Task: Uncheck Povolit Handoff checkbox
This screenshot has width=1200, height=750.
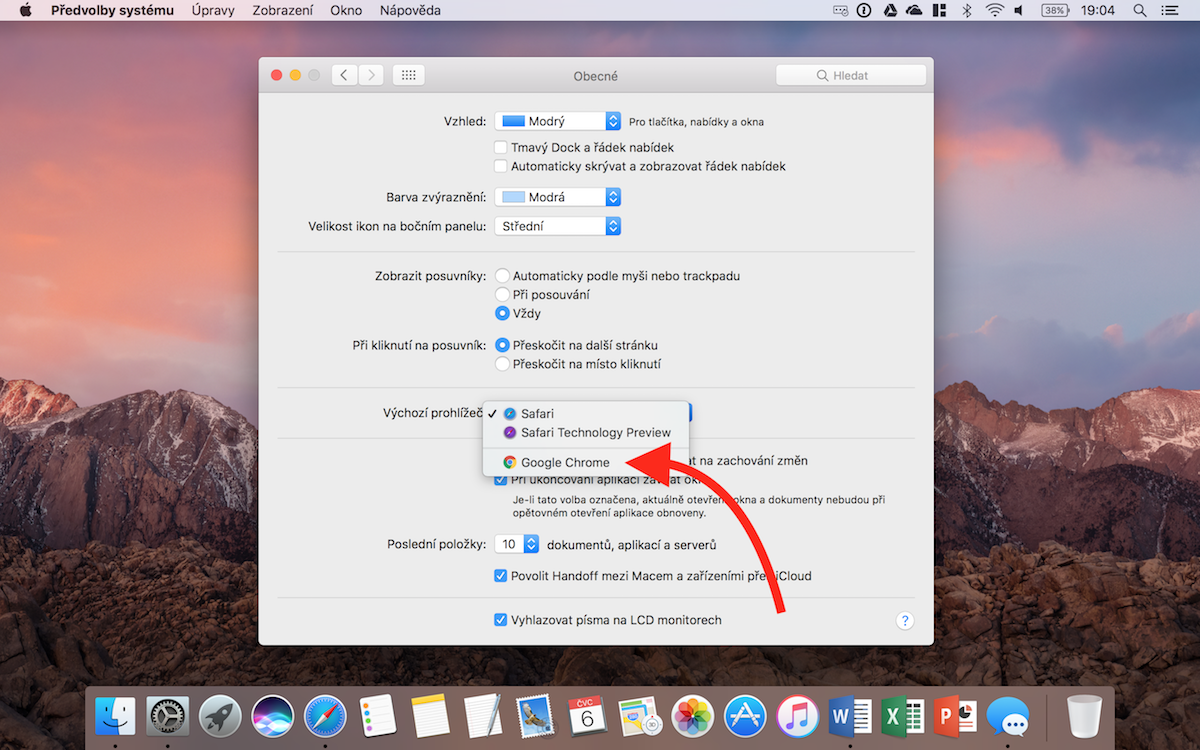Action: click(502, 576)
